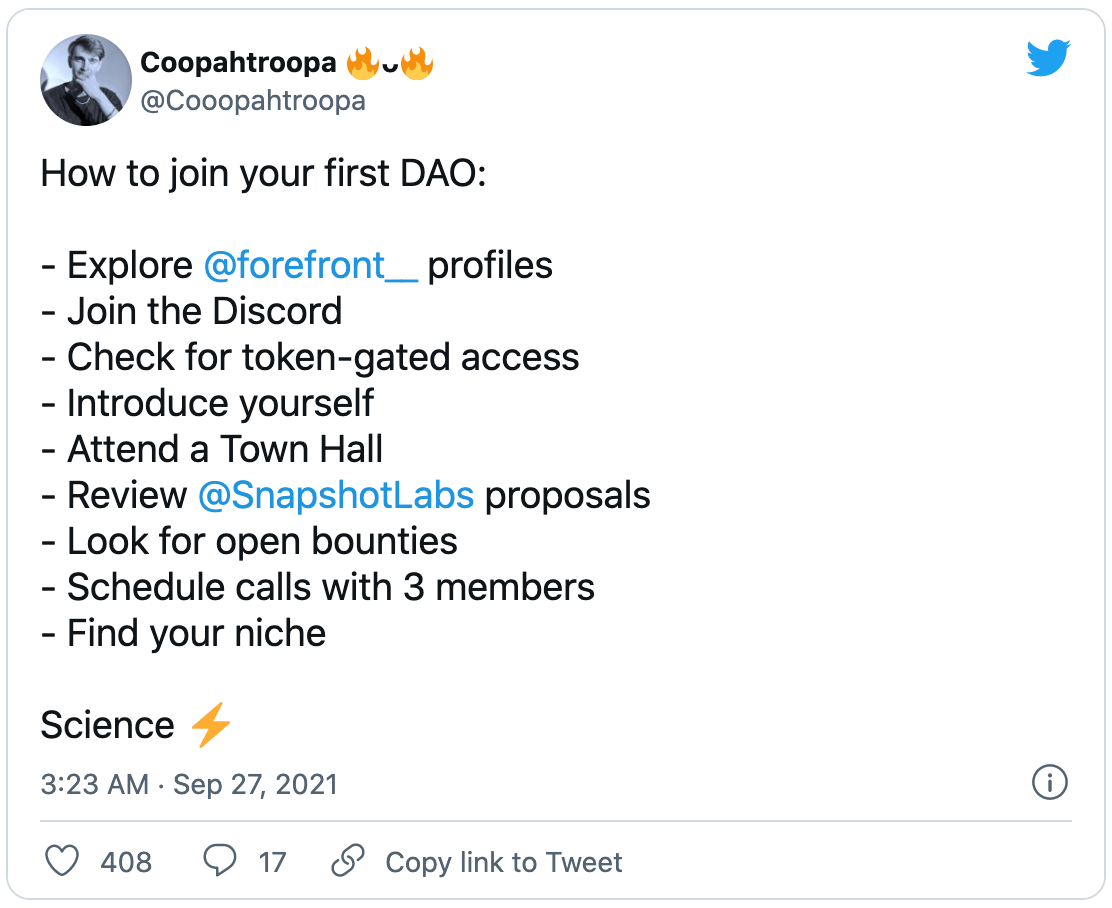Click the first fire emoji beside Coopahtroopa
The height and width of the screenshot is (908, 1112).
coord(361,63)
